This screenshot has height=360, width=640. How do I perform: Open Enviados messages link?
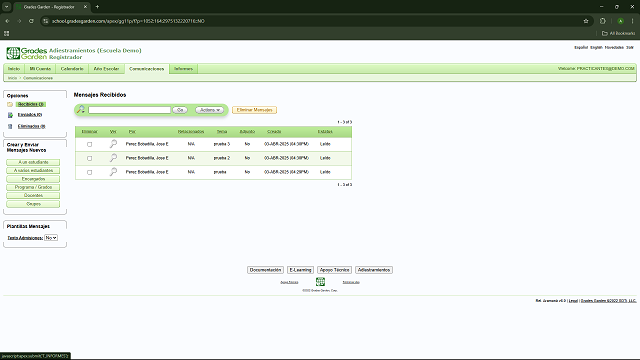click(x=30, y=115)
